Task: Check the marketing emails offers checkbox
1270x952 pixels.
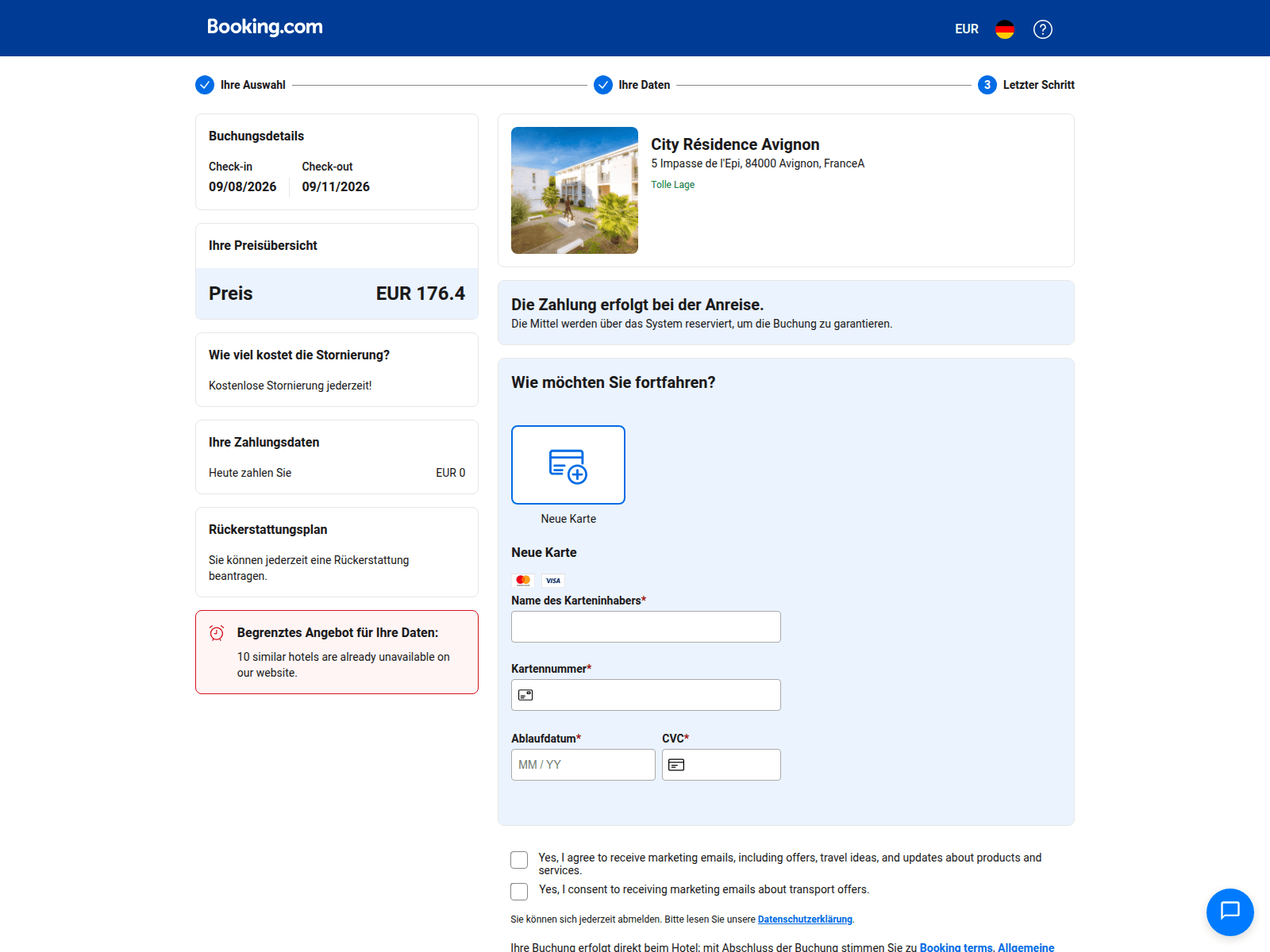Action: (519, 860)
